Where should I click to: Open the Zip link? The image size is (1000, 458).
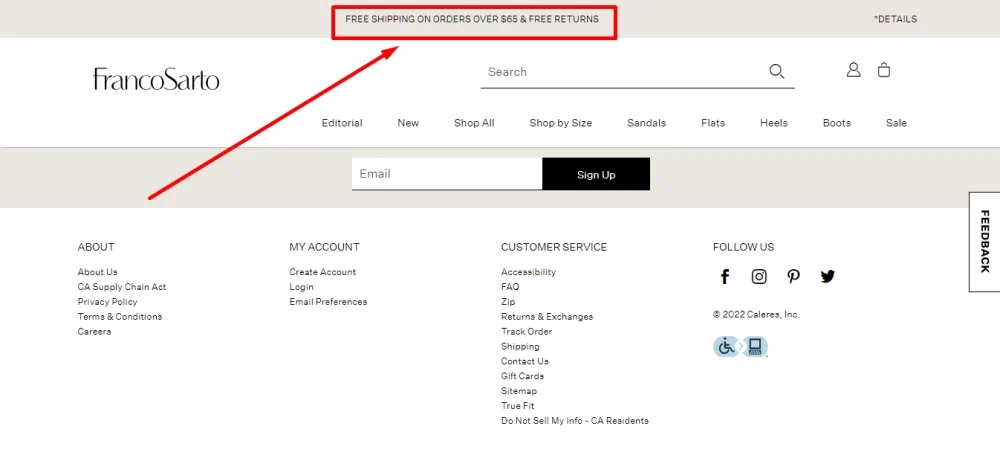point(508,302)
